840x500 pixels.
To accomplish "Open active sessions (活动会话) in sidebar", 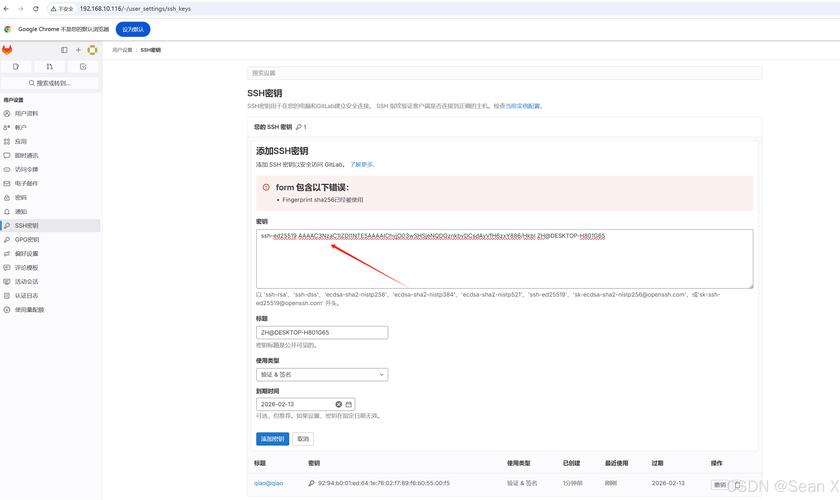I will click(50, 281).
